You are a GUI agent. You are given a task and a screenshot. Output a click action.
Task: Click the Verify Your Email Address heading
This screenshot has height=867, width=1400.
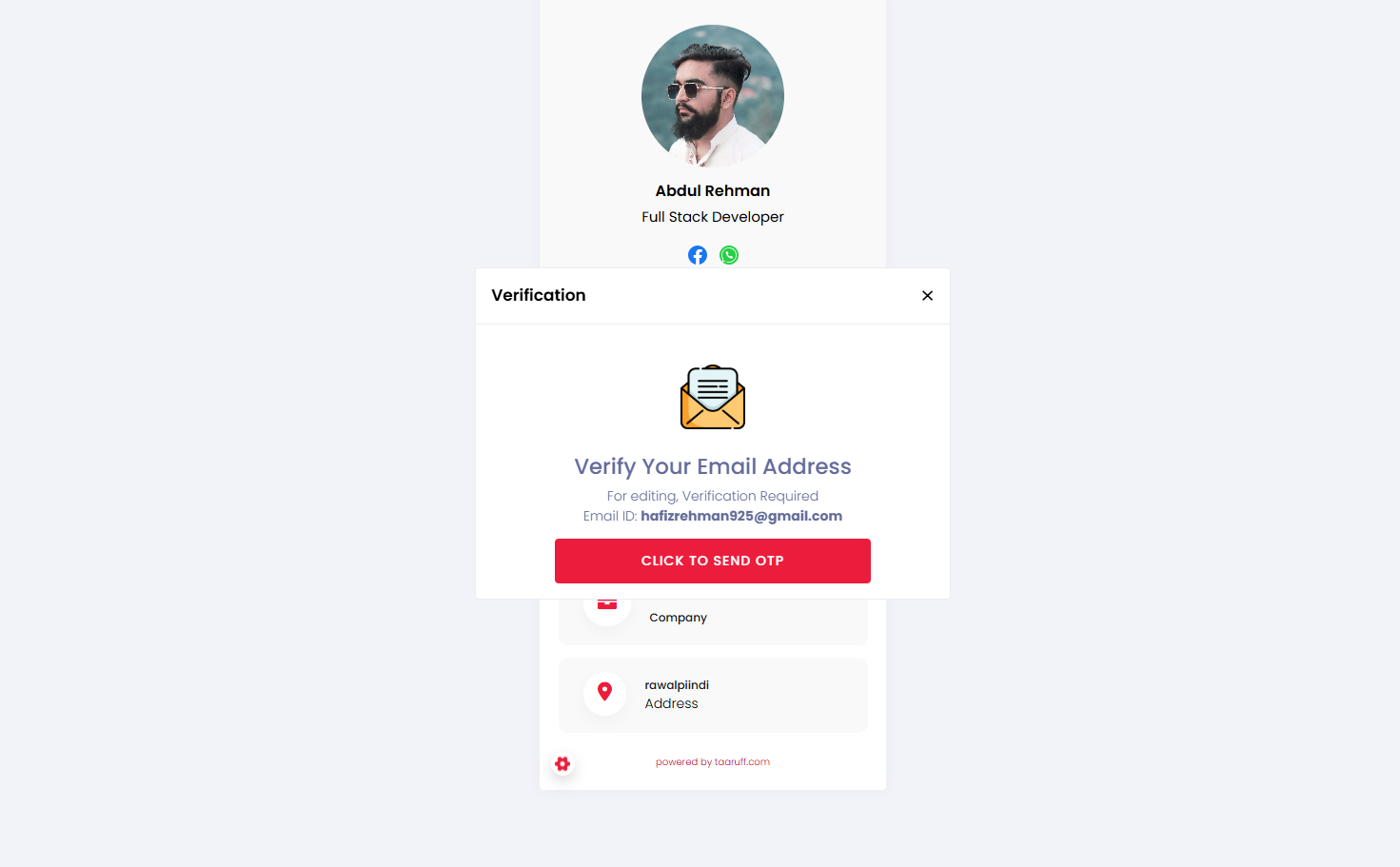pyautogui.click(x=713, y=466)
